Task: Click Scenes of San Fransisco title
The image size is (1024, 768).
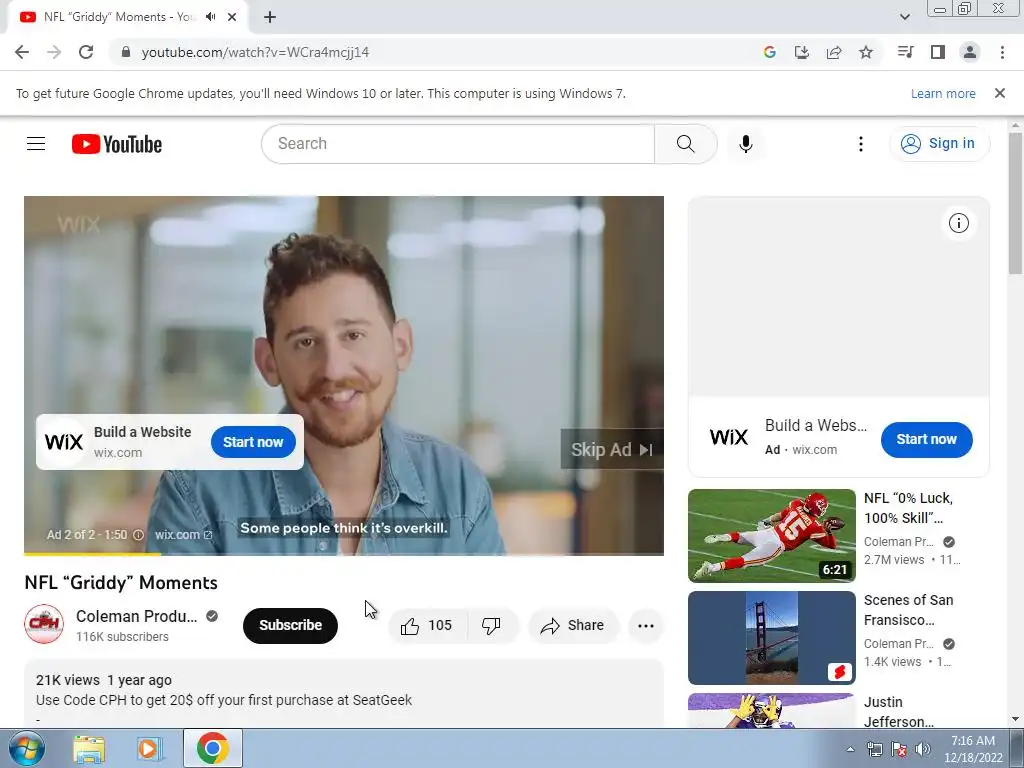Action: coord(908,610)
